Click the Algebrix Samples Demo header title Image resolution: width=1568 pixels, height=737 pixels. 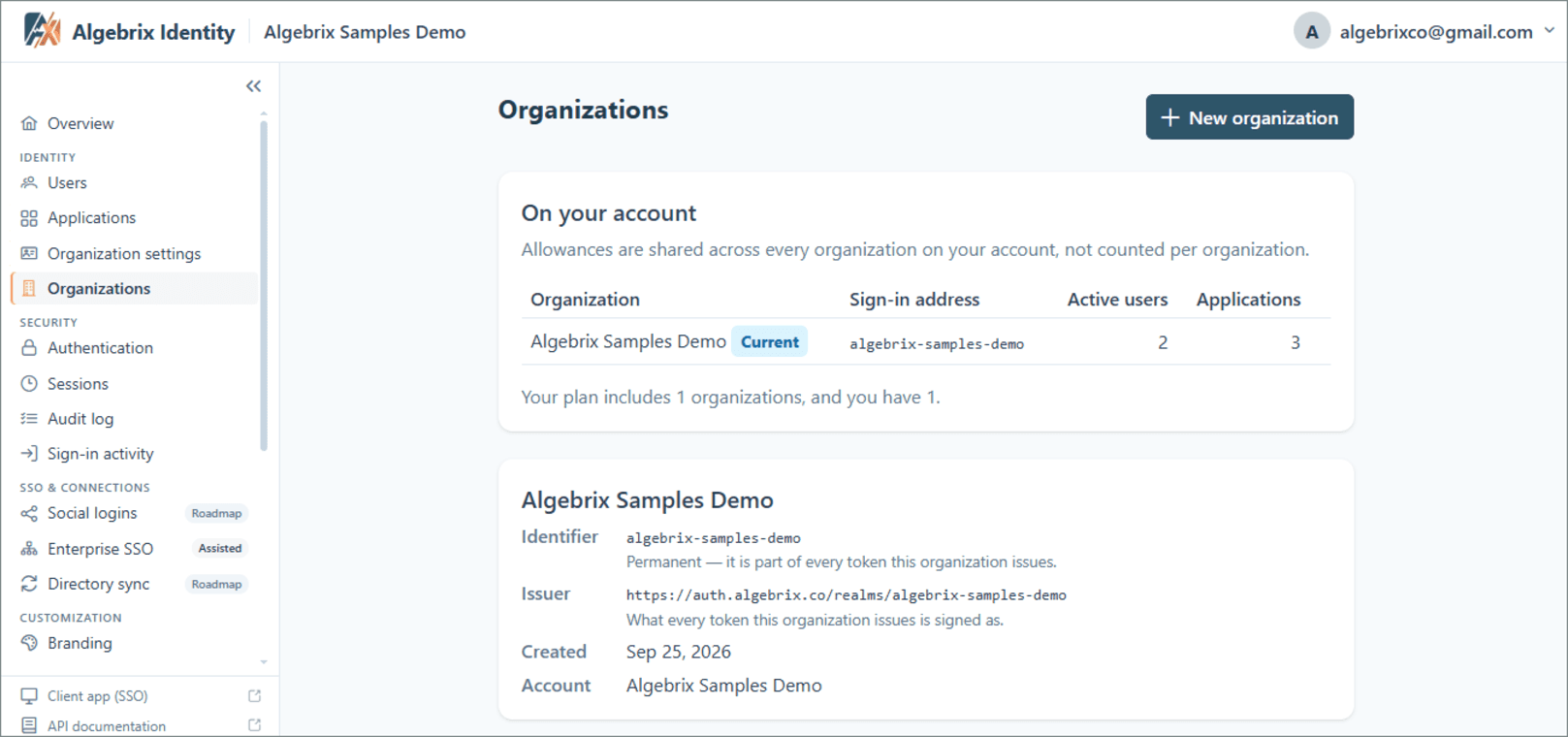(365, 32)
